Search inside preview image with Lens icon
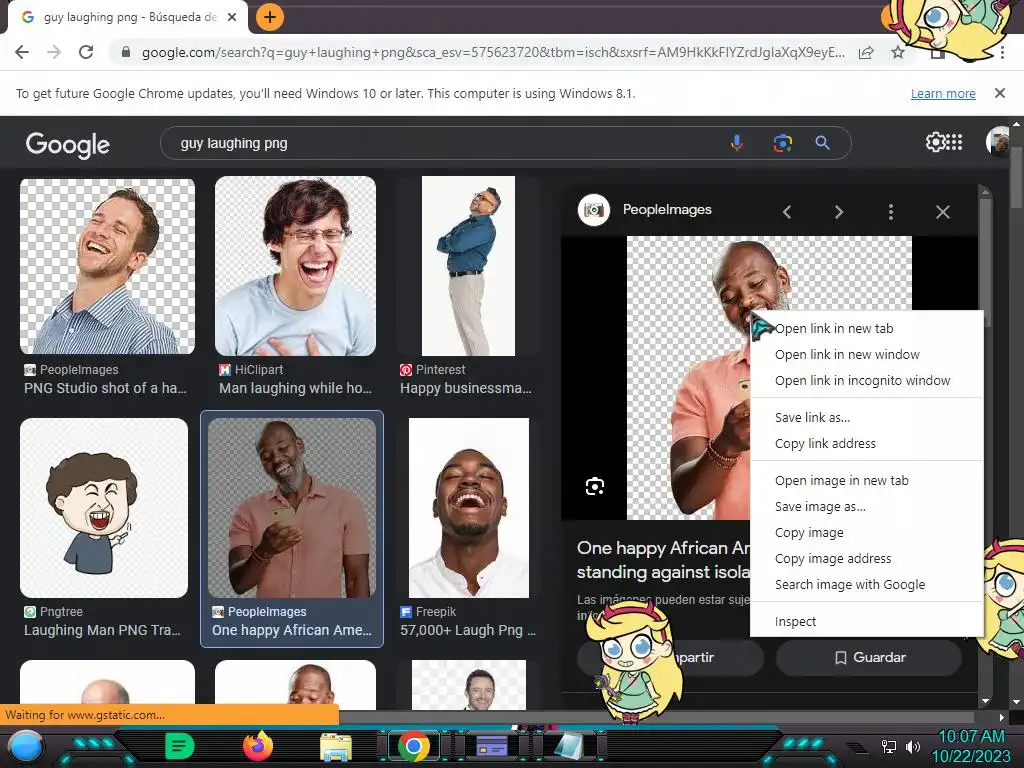The image size is (1024, 768). point(595,487)
